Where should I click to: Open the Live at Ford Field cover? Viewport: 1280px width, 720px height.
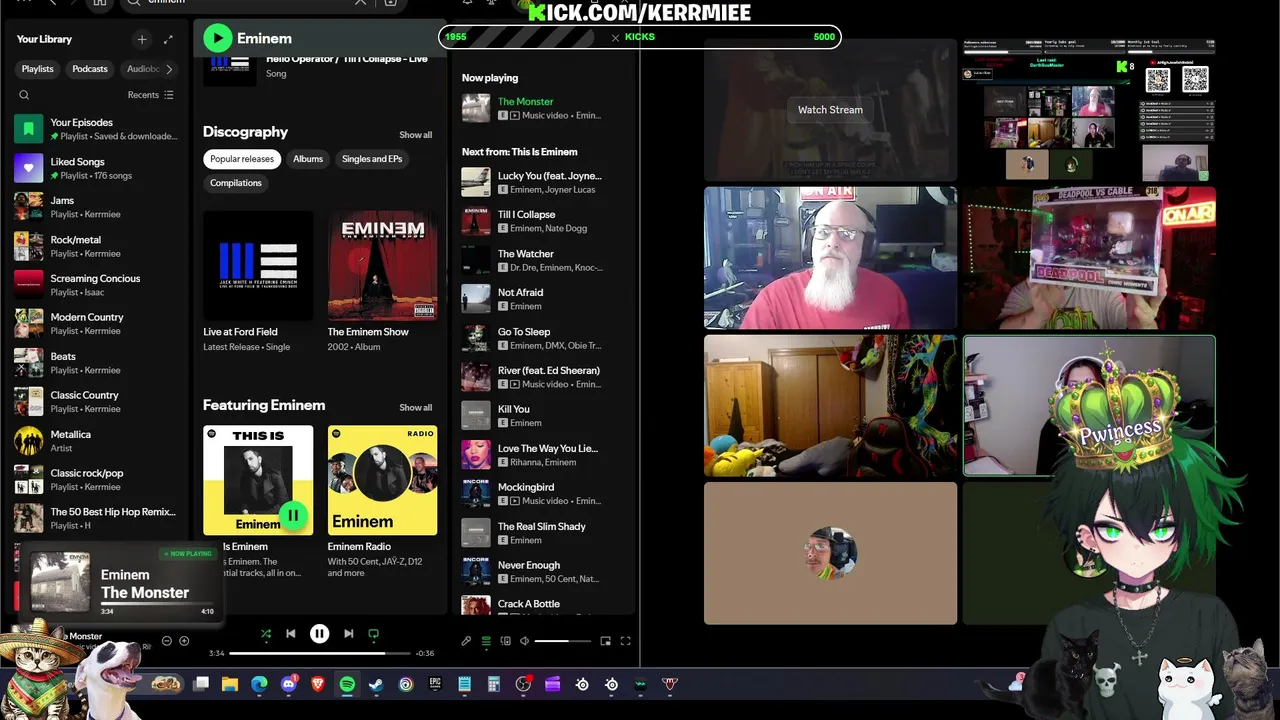pos(258,265)
